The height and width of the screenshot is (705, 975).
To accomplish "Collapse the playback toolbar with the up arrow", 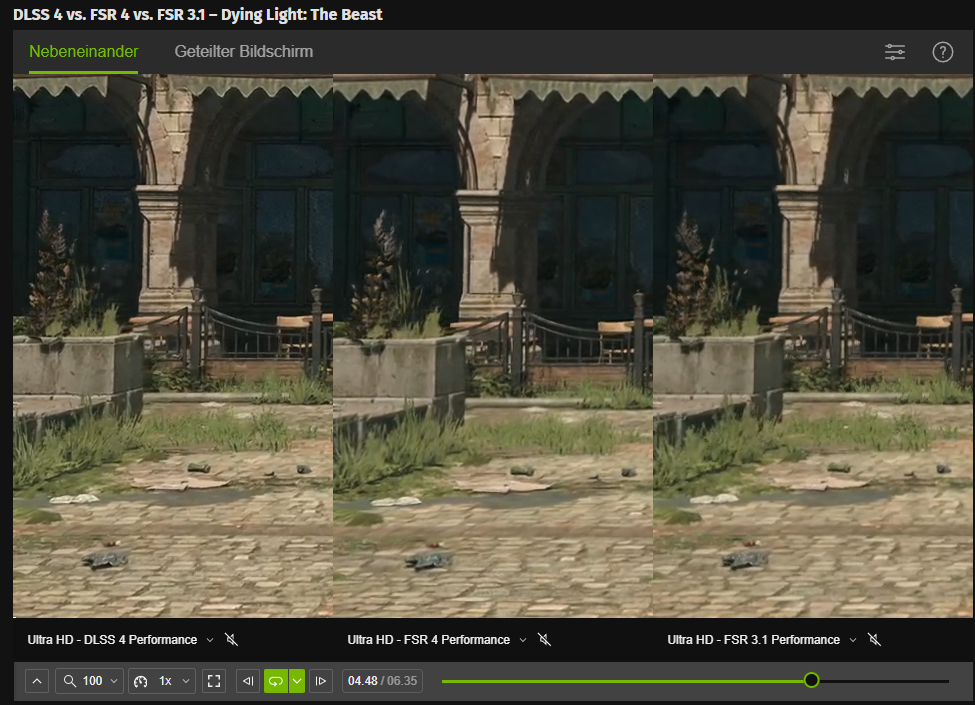I will tap(36, 680).
